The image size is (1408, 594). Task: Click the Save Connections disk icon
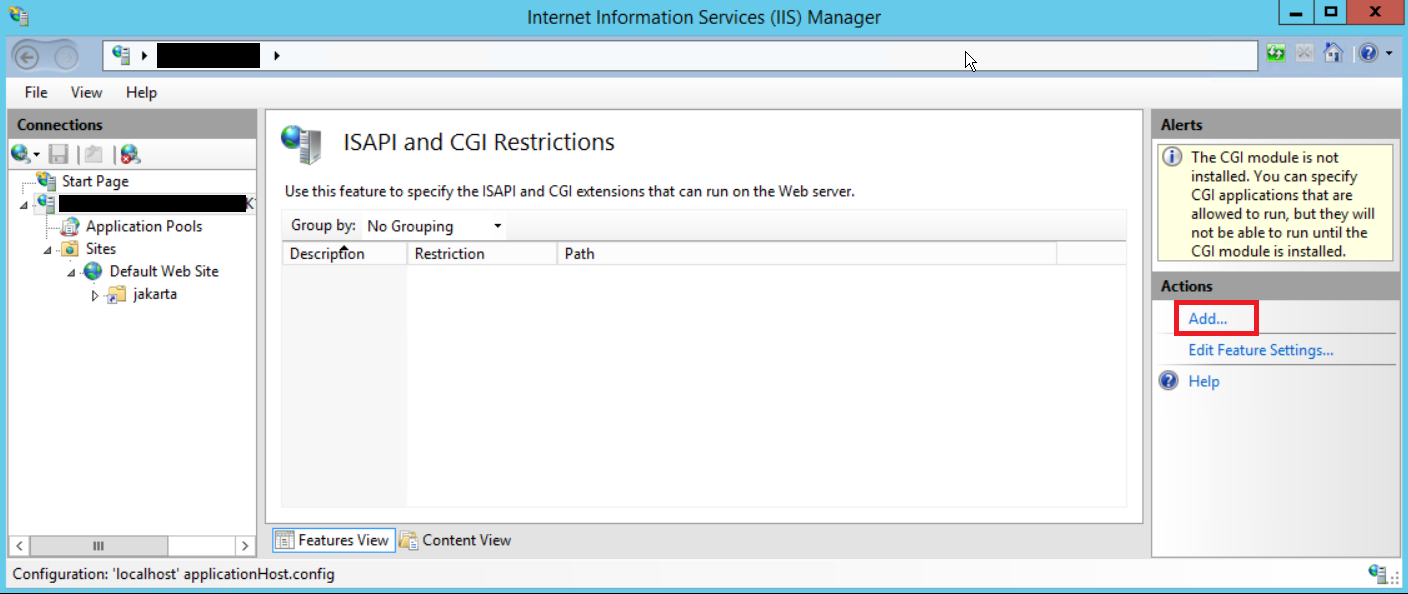pyautogui.click(x=58, y=153)
